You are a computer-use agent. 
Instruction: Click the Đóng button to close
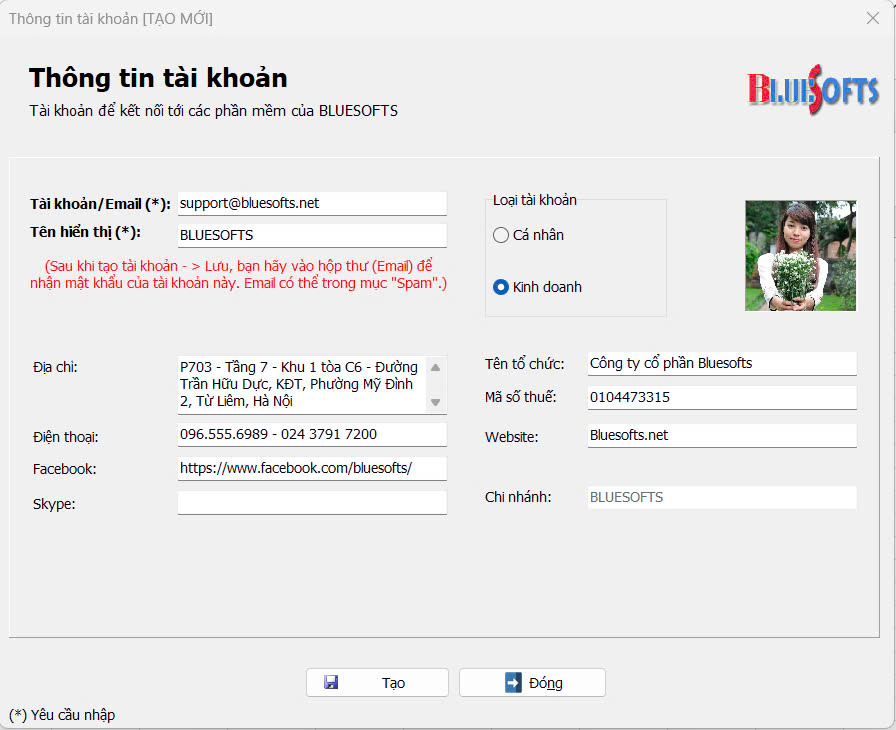pos(532,683)
